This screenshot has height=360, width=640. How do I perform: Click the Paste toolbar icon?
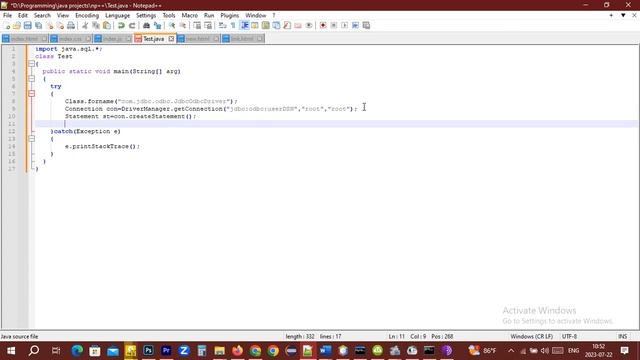click(x=107, y=25)
